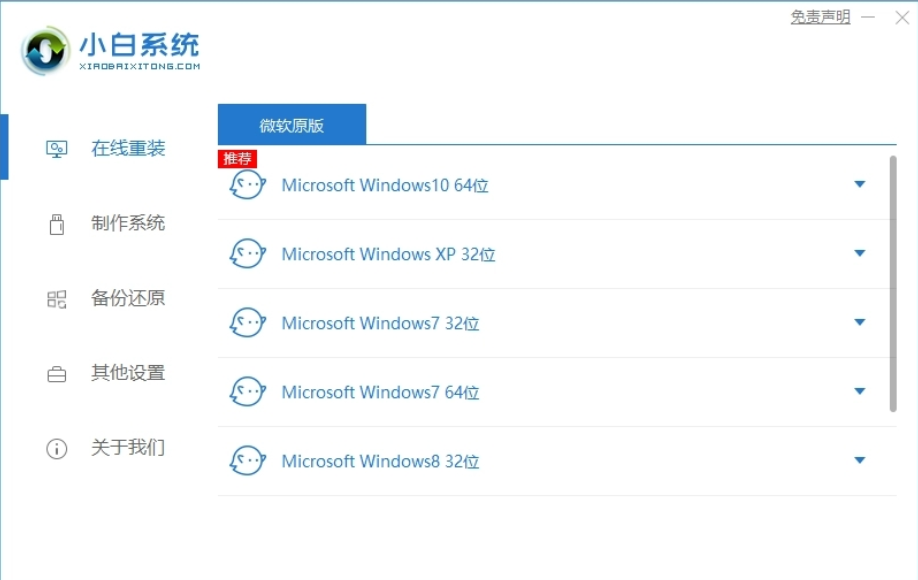Viewport: 918px width, 580px height.
Task: Switch to the 微软原版 tab
Action: pos(292,124)
